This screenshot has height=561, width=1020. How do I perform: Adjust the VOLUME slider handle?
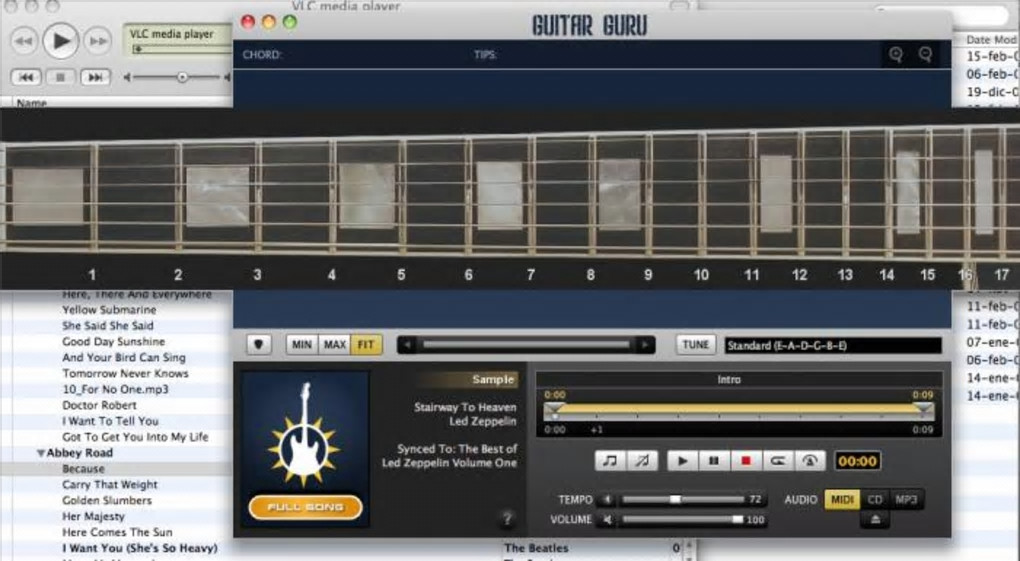tap(738, 519)
